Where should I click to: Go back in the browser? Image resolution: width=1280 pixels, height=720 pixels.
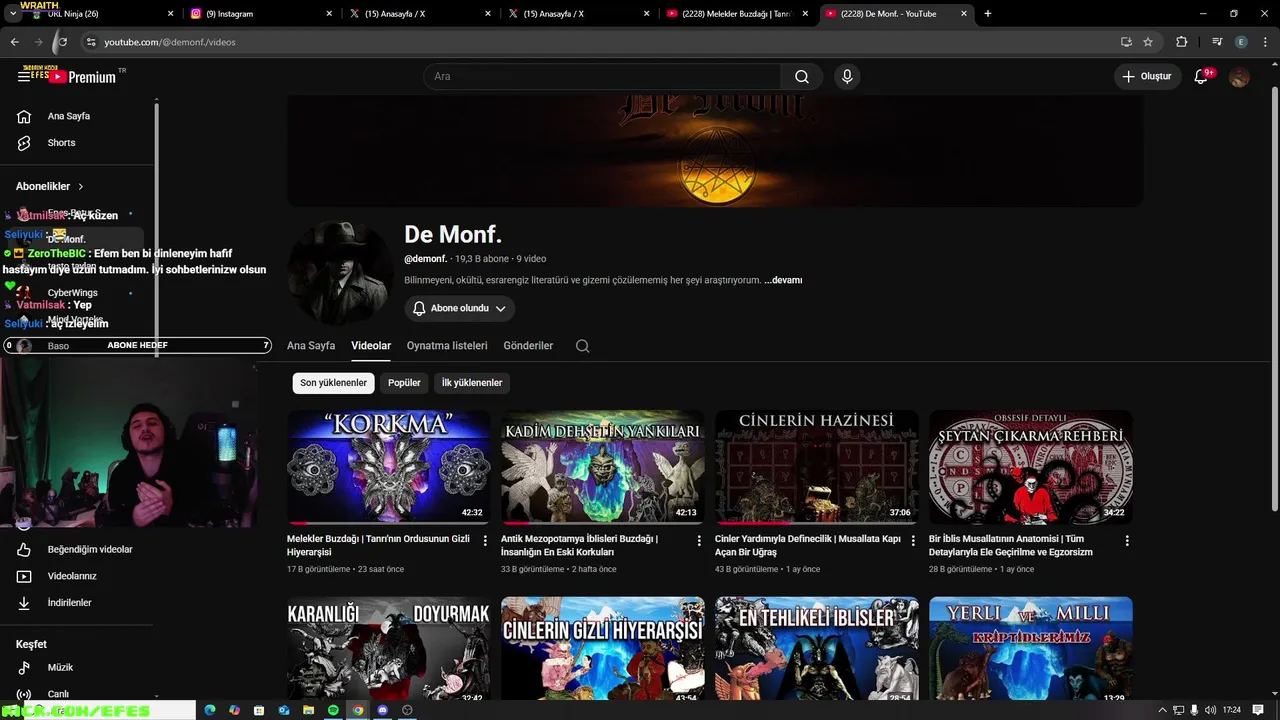click(14, 42)
